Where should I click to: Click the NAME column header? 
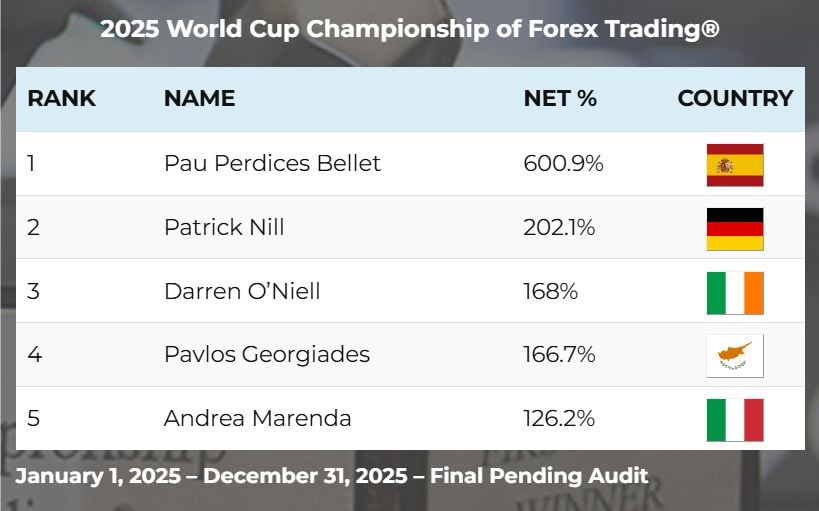tap(199, 99)
